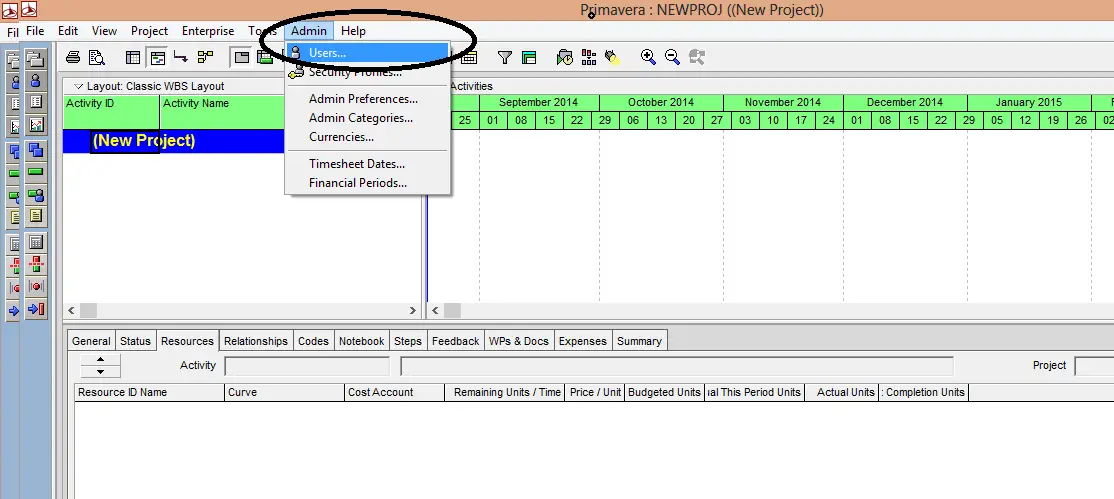Switch to the Status tab
Image resolution: width=1114 pixels, height=499 pixels.
(135, 341)
